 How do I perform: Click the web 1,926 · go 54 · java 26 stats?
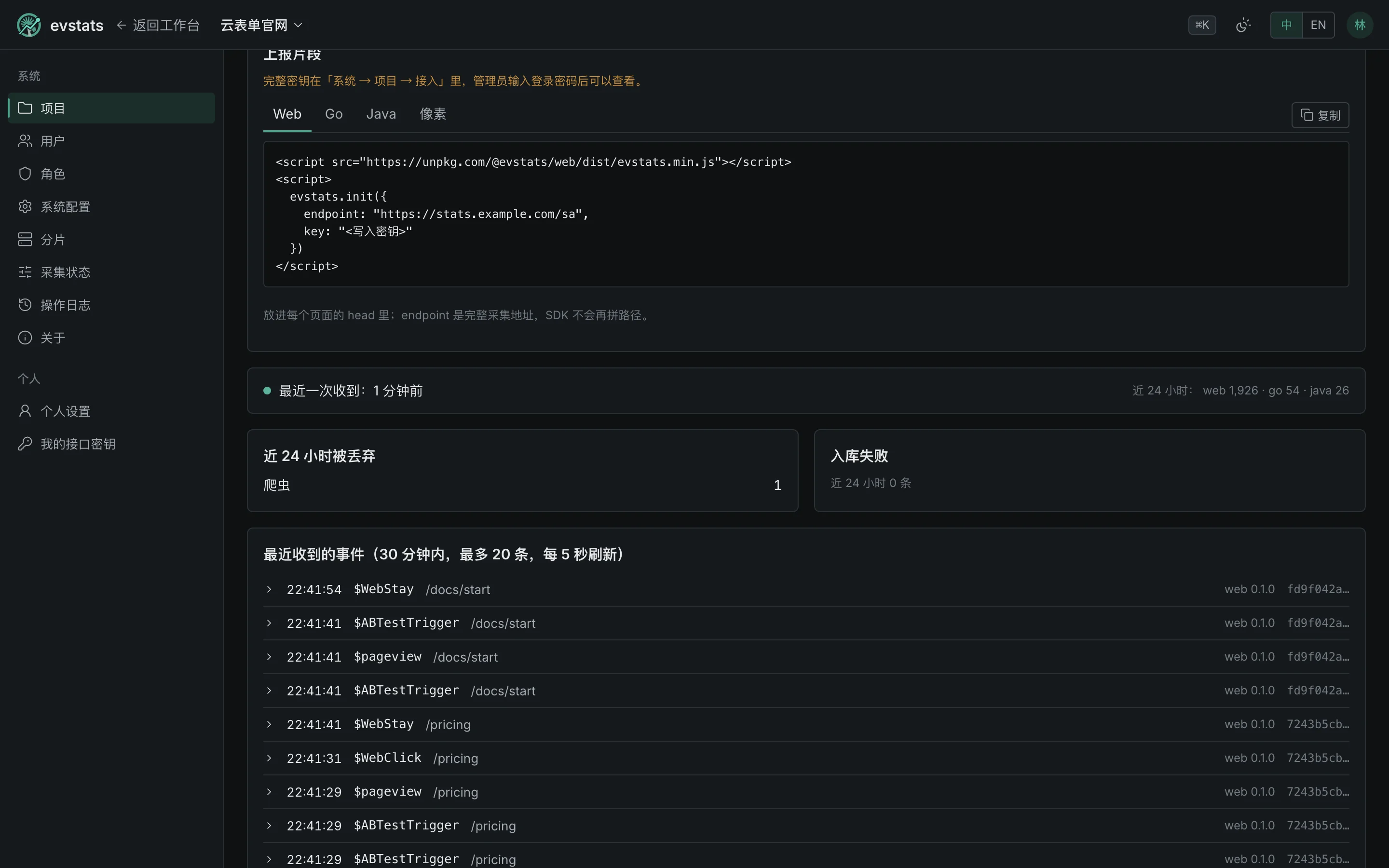pyautogui.click(x=1276, y=391)
